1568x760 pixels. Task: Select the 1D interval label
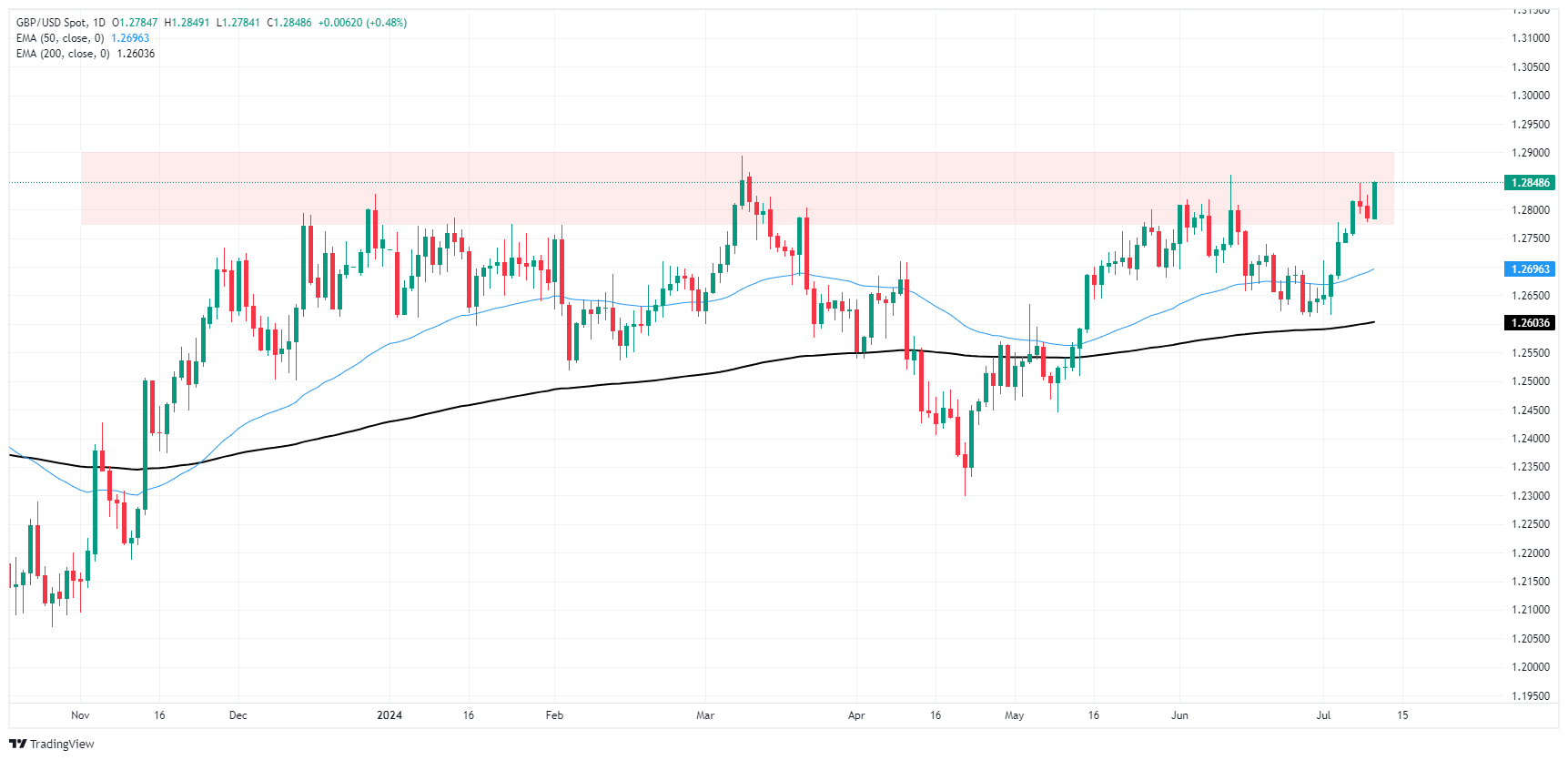(99, 23)
